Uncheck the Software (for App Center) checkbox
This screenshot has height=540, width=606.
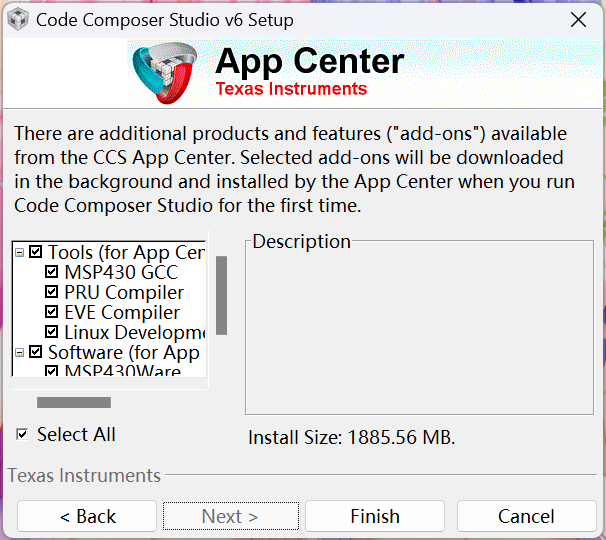(x=36, y=352)
